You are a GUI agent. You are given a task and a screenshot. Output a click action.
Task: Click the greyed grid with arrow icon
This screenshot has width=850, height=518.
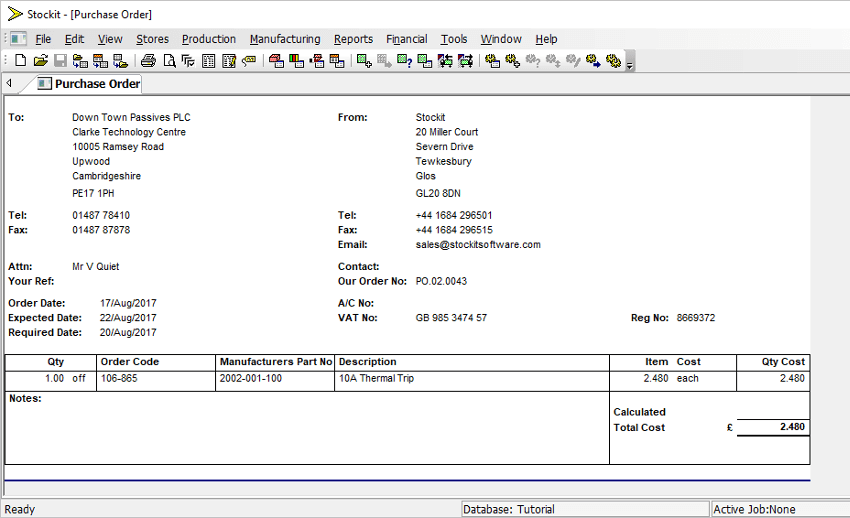(384, 61)
